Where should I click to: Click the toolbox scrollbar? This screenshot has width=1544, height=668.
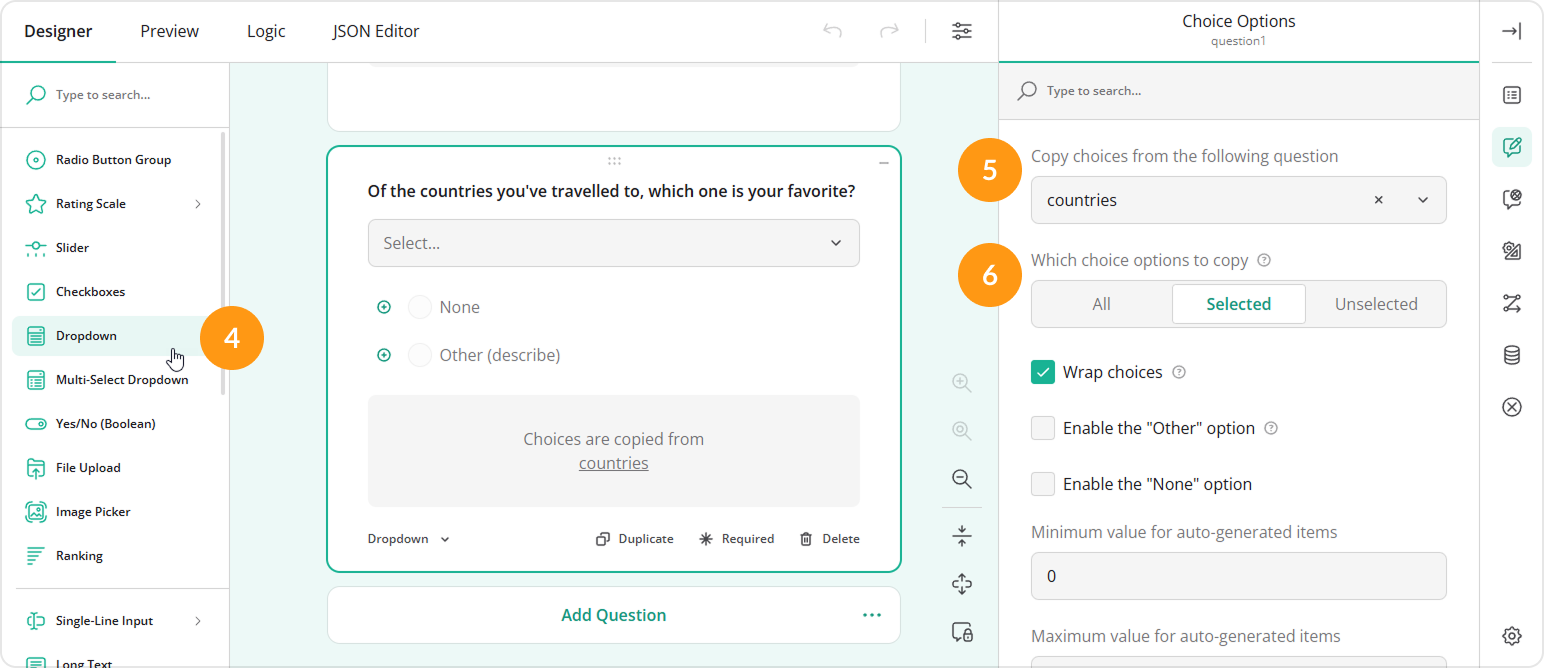coord(223,263)
